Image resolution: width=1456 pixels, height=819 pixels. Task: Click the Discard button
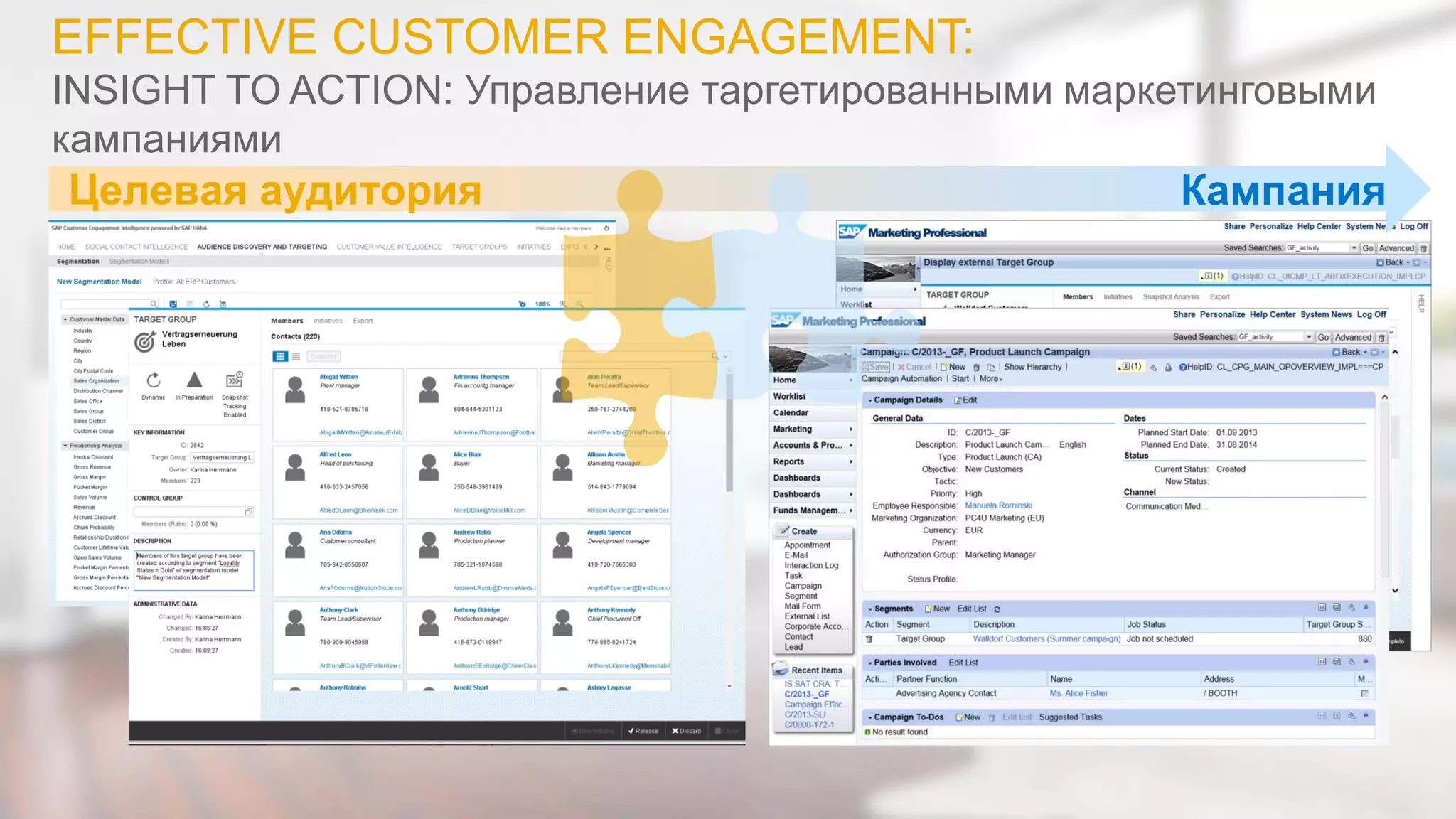(x=687, y=731)
